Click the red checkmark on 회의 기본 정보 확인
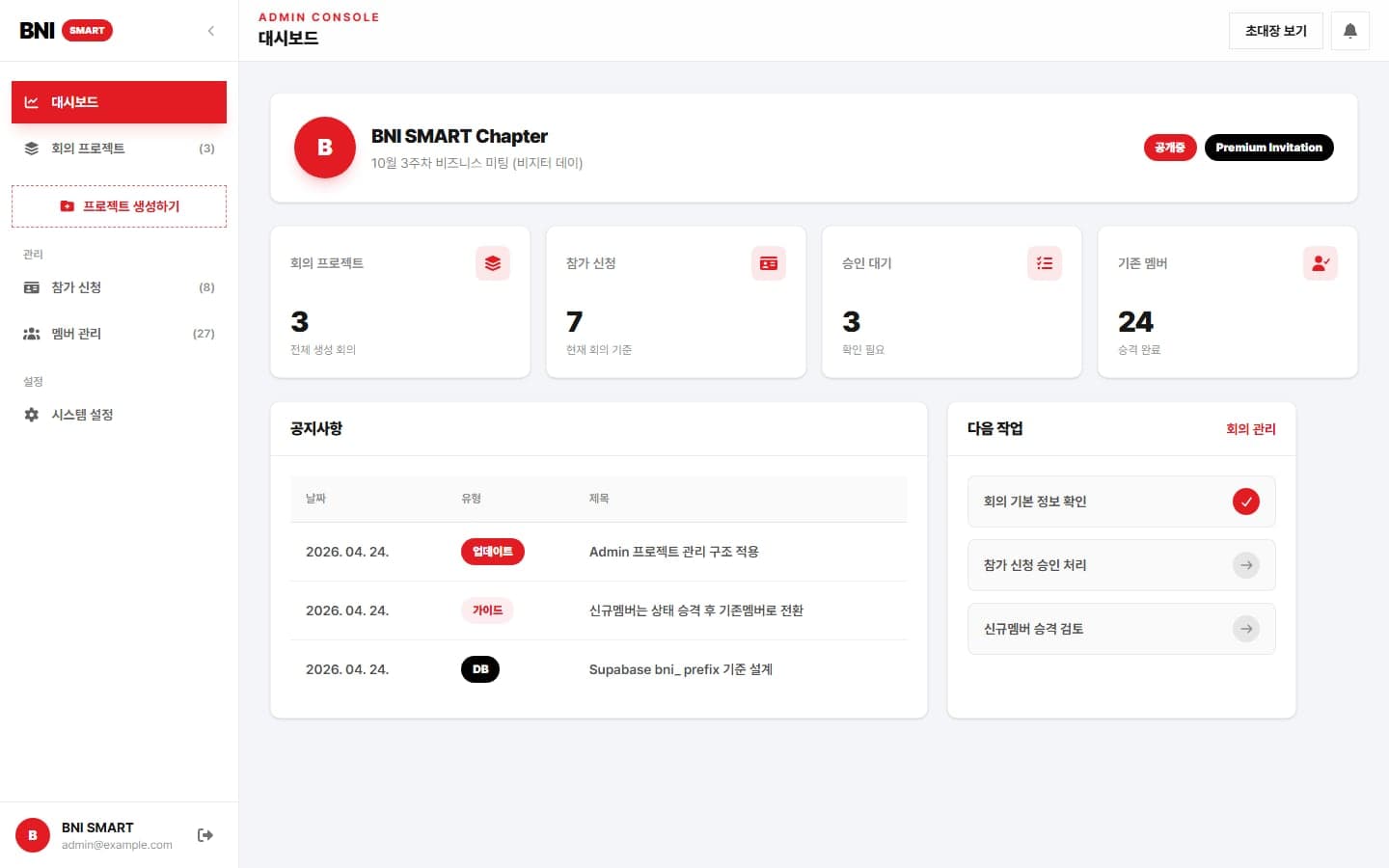The image size is (1389, 868). point(1246,502)
